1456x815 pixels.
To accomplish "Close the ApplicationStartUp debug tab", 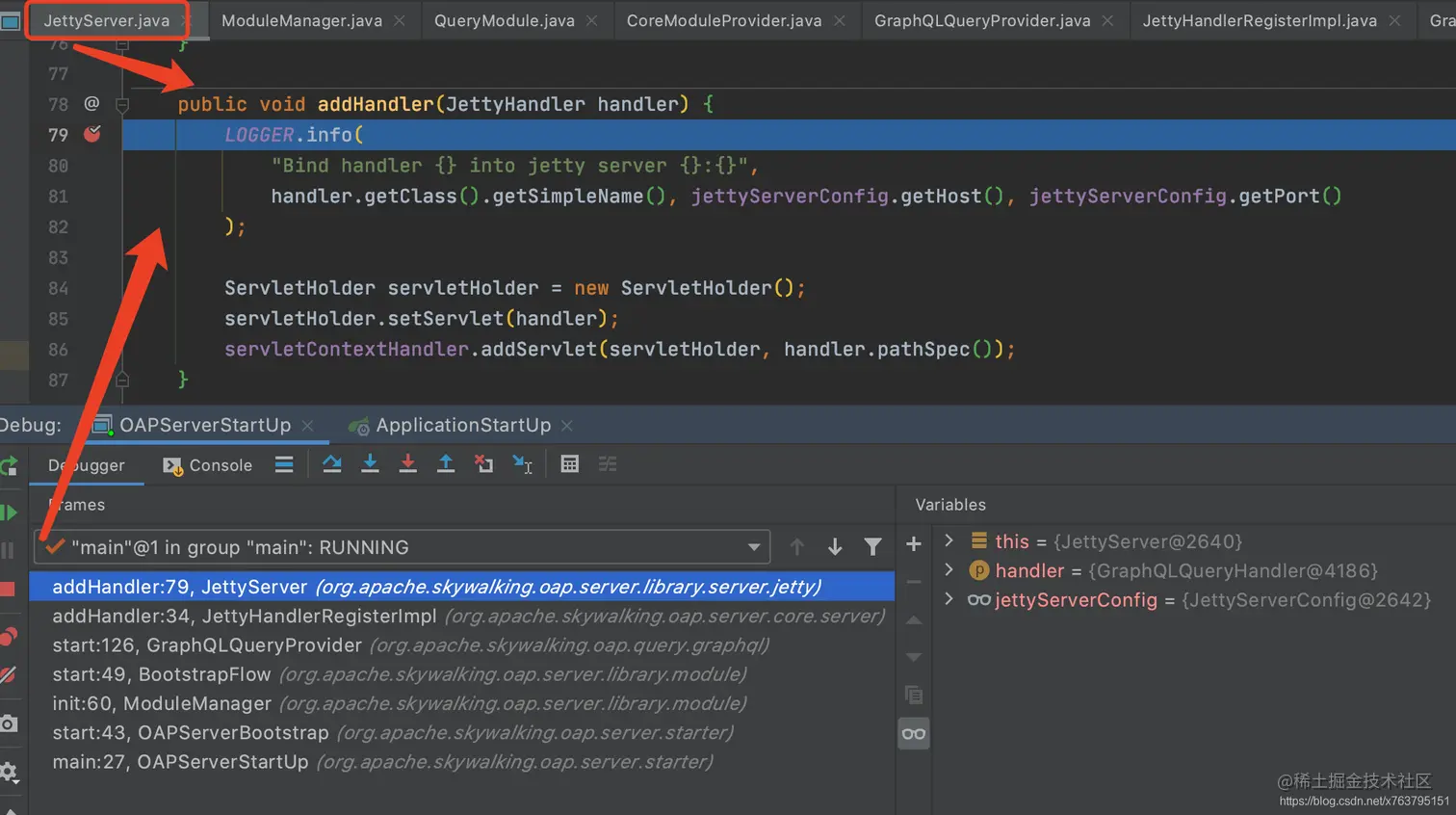I will [567, 426].
